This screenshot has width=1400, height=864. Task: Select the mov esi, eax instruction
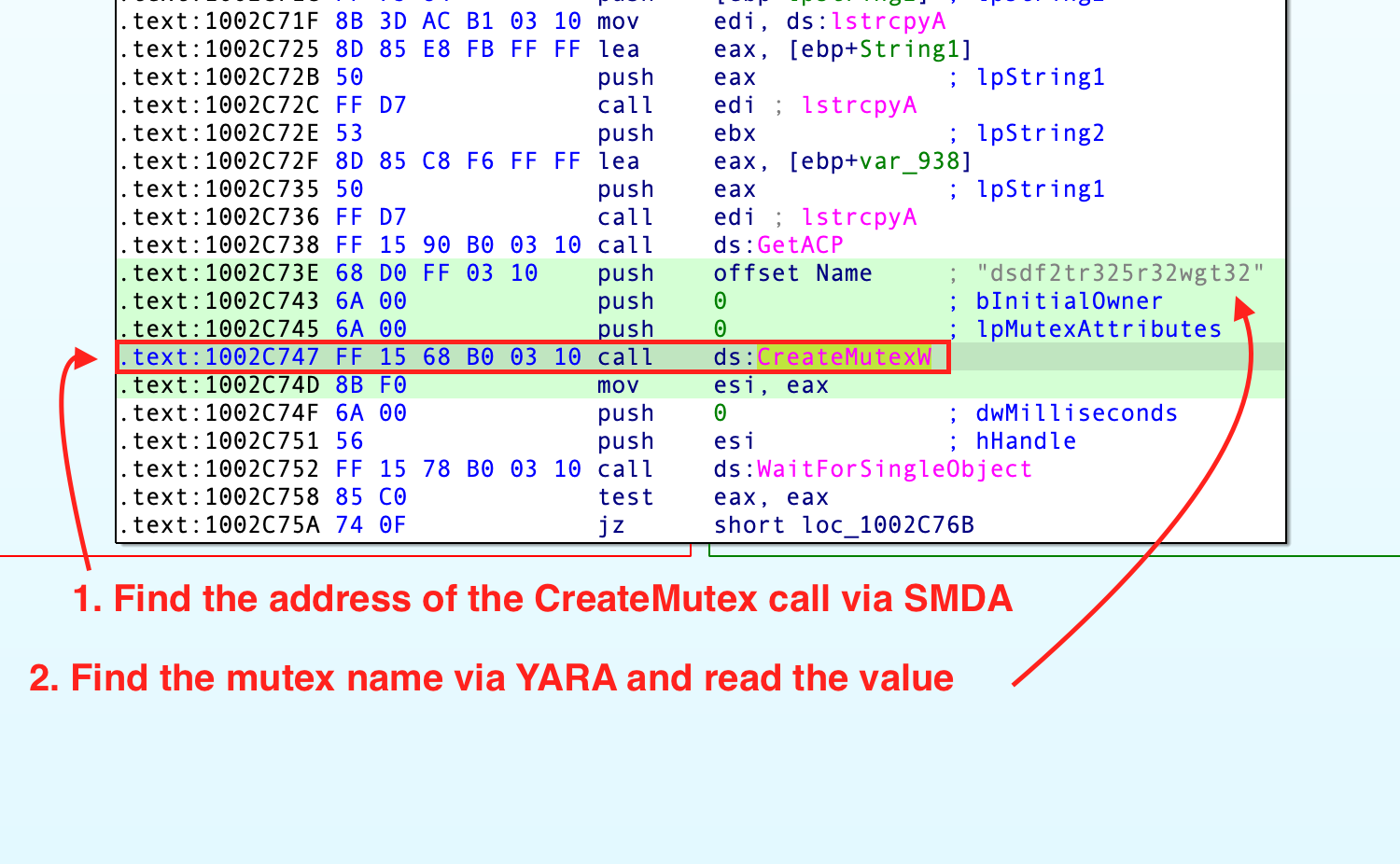[713, 385]
